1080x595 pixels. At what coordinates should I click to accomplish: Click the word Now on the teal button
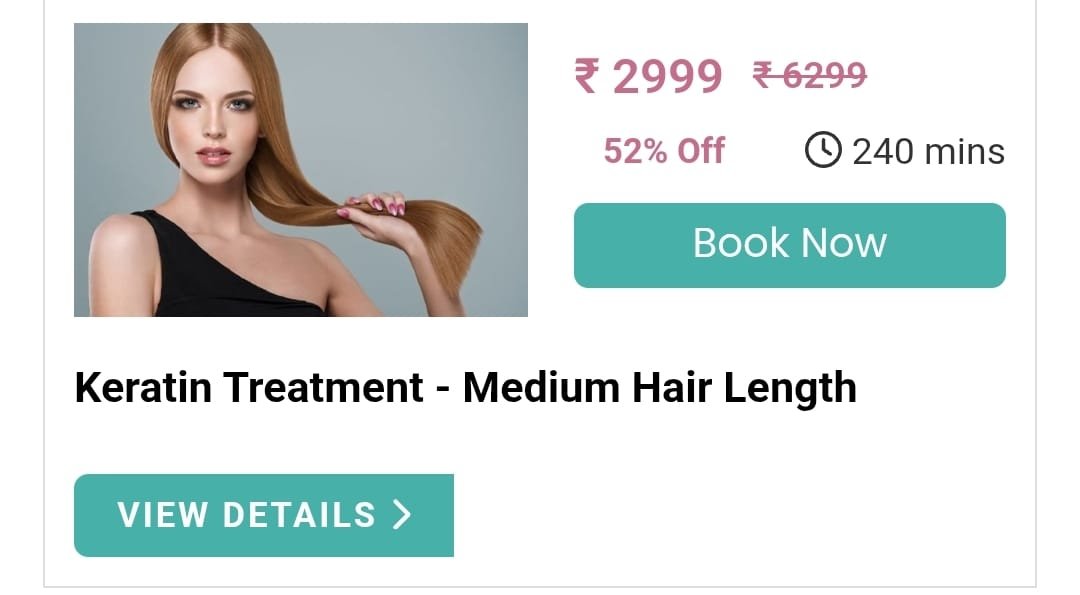(x=843, y=243)
